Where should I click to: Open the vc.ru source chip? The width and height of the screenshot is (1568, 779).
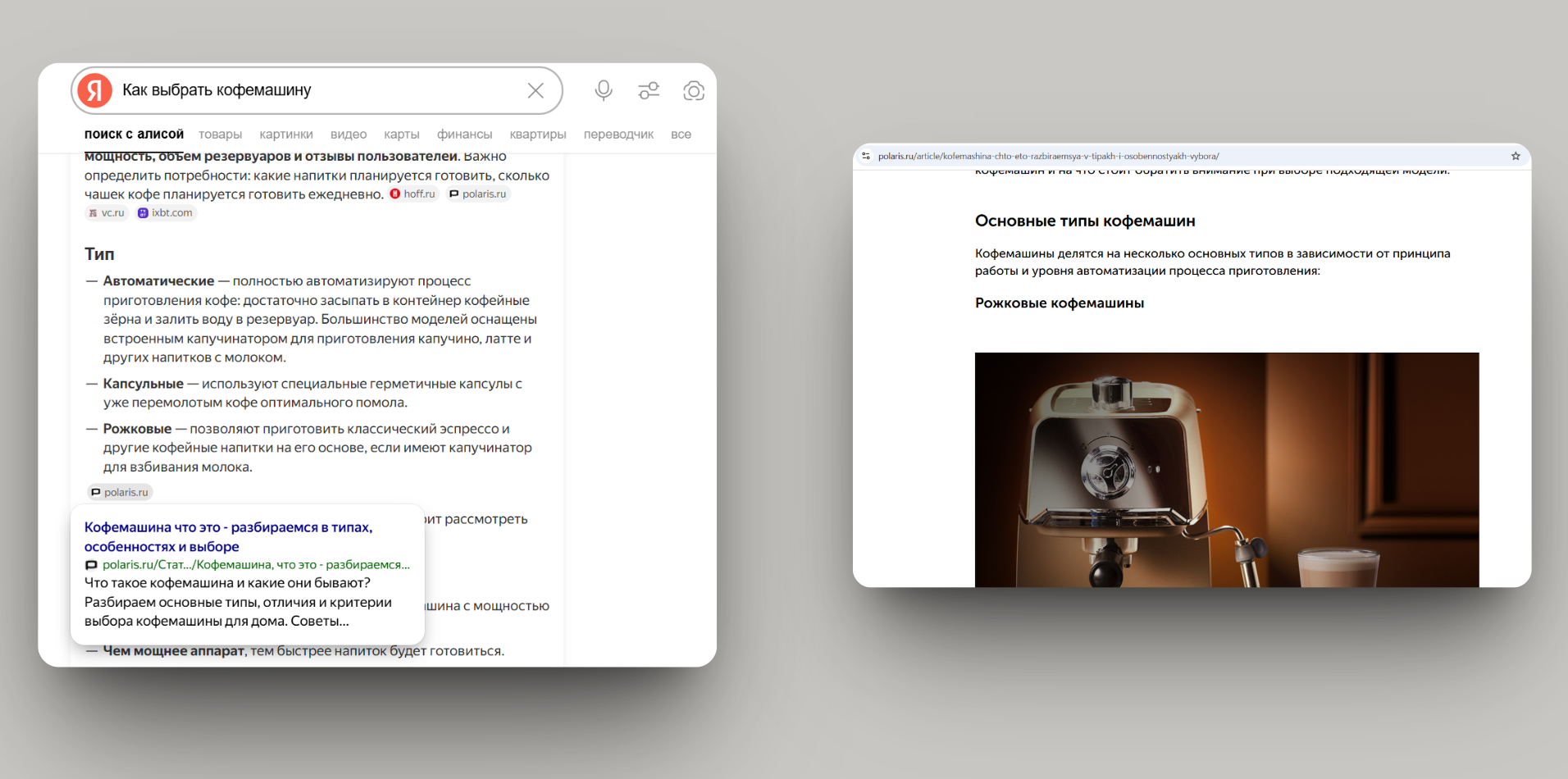tap(107, 213)
